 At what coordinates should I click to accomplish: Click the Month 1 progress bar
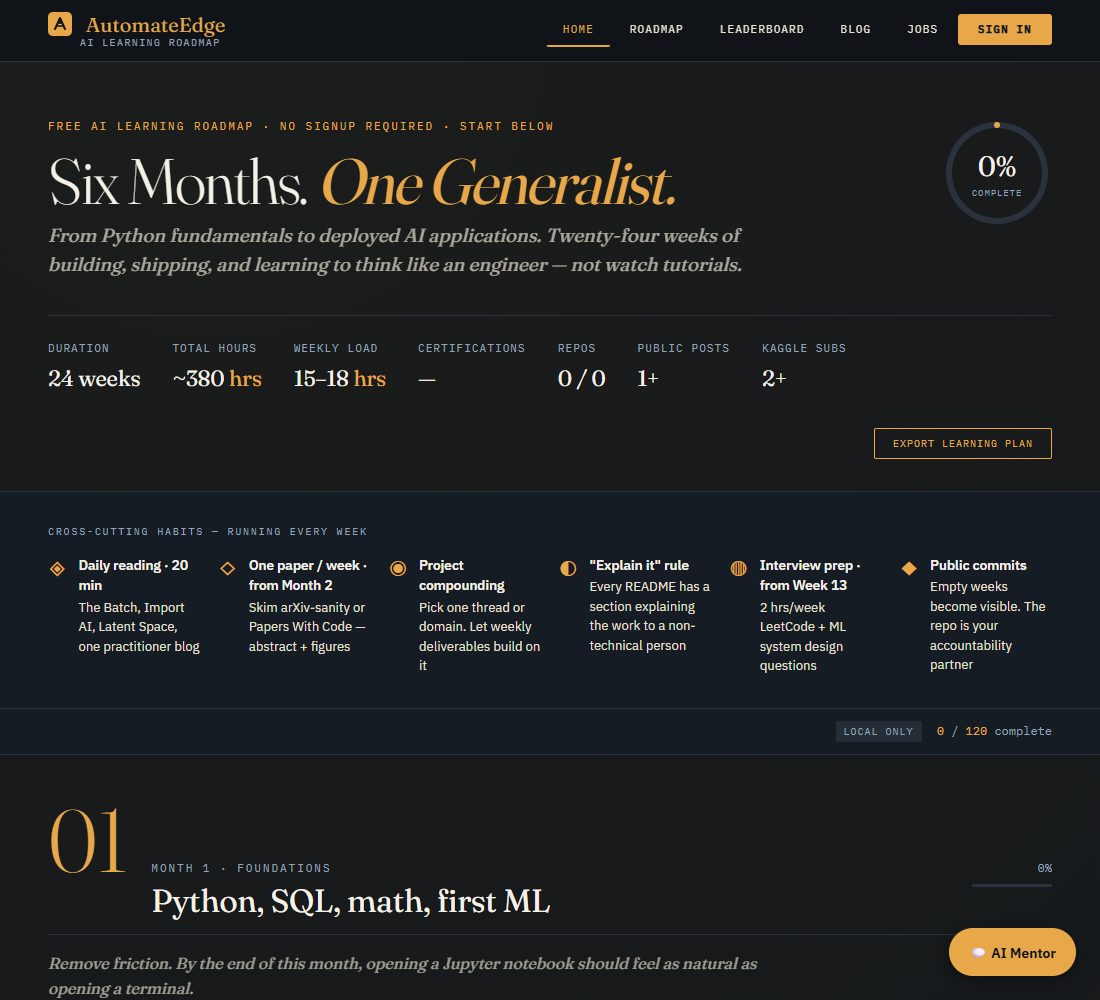point(1012,885)
